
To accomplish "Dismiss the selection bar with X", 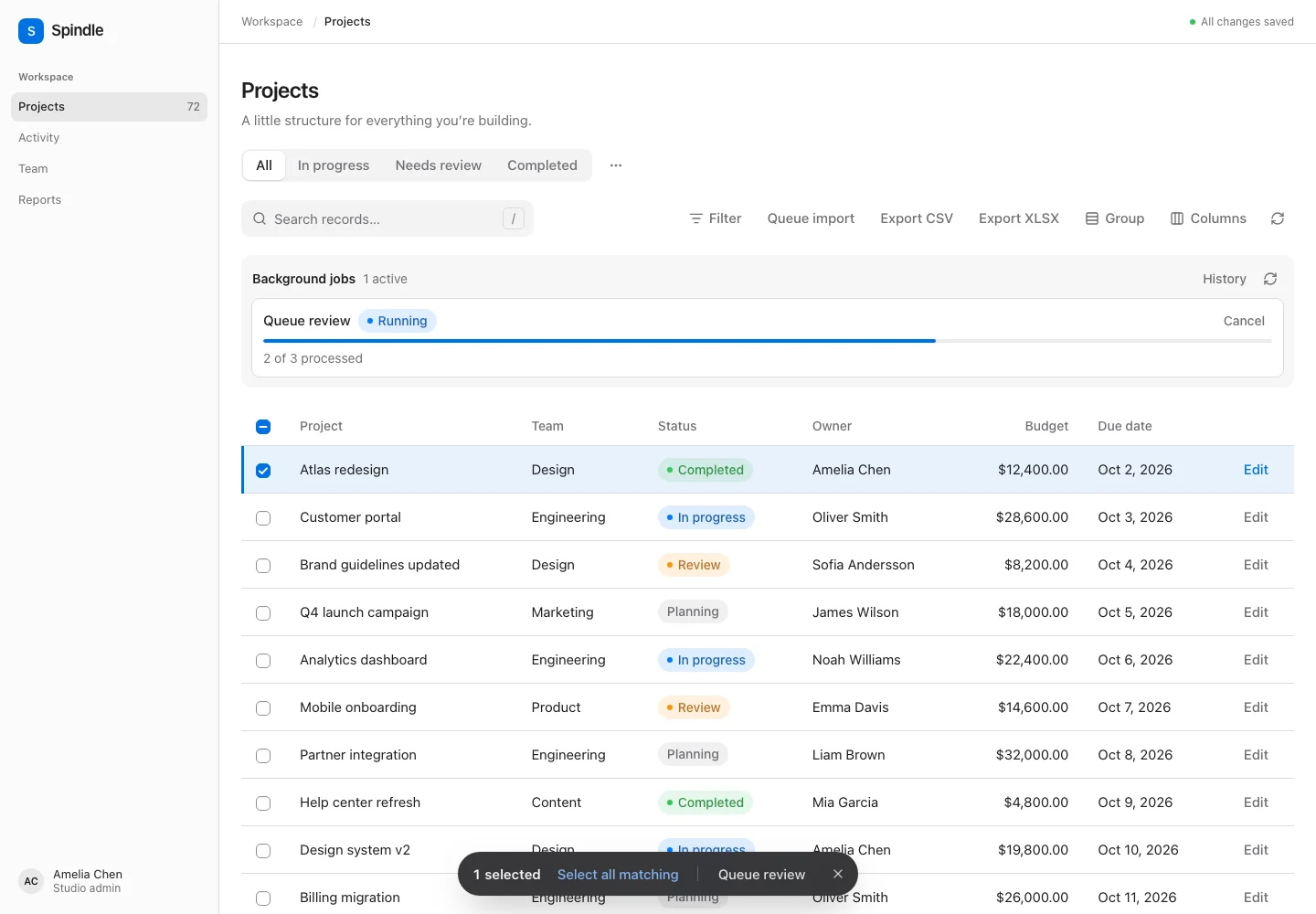I will point(838,875).
